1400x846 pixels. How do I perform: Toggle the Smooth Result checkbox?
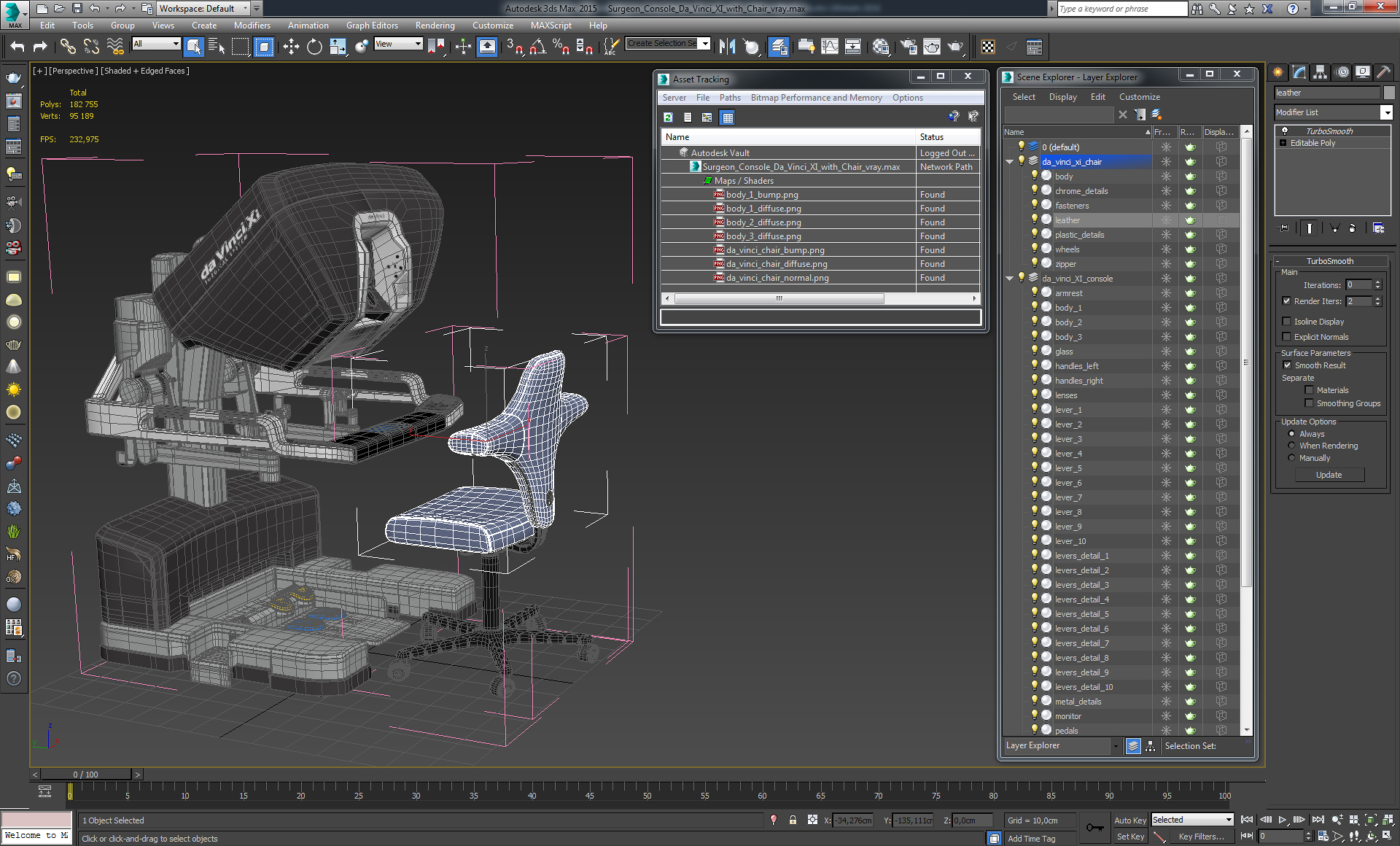pos(1287,365)
